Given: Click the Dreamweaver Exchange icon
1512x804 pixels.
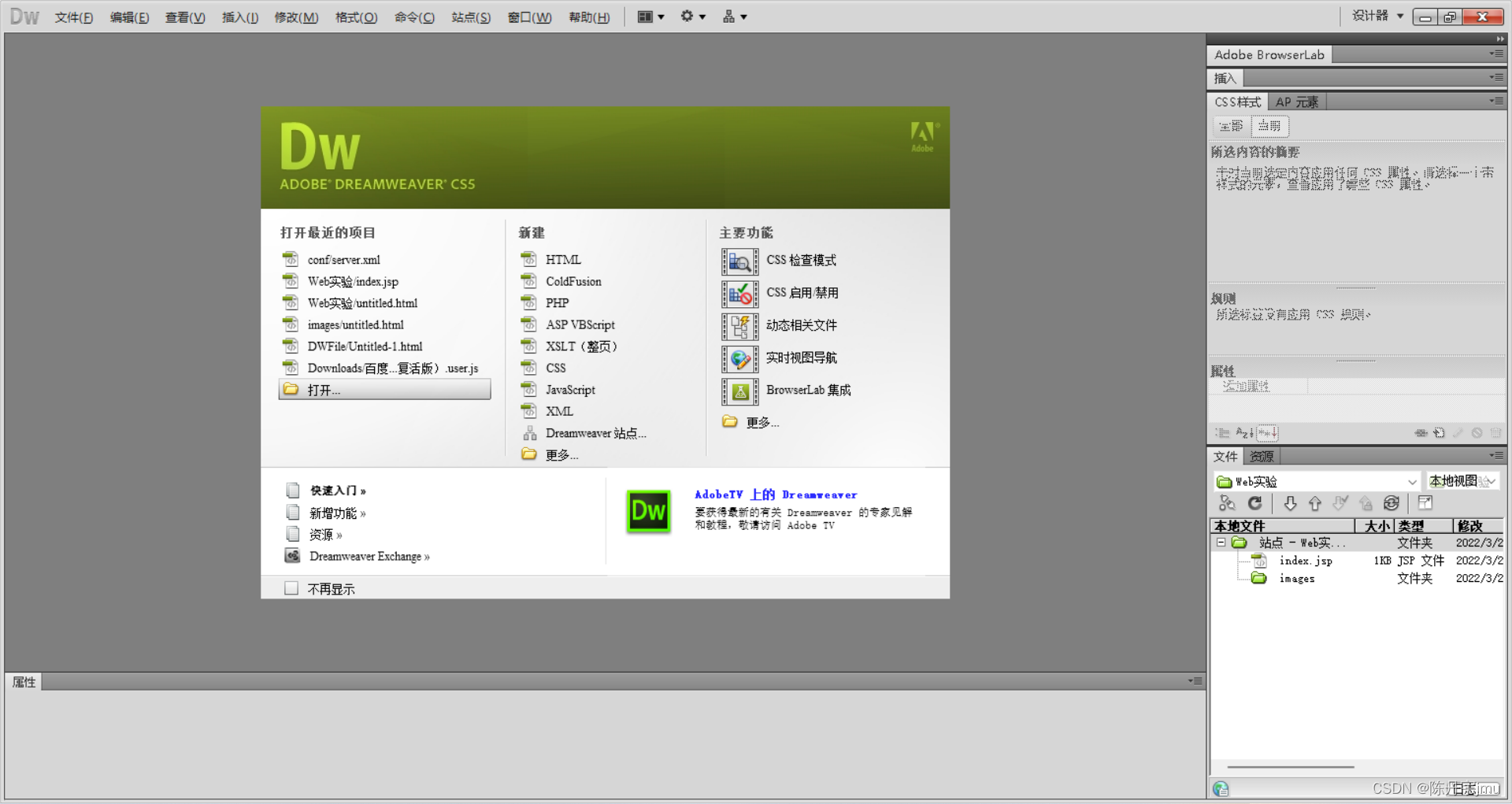Looking at the screenshot, I should pyautogui.click(x=292, y=556).
